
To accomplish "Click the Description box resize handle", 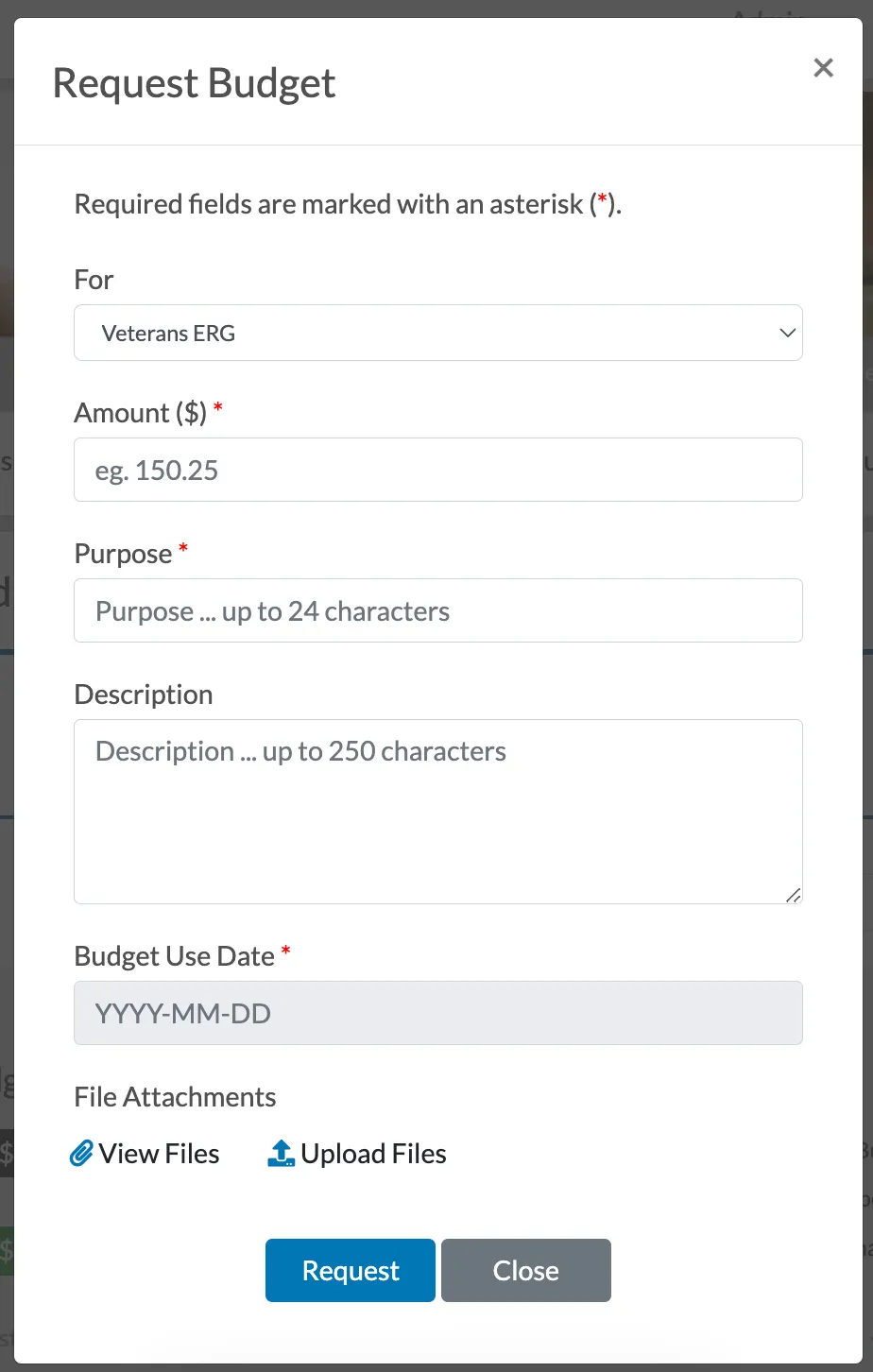I will [x=793, y=895].
